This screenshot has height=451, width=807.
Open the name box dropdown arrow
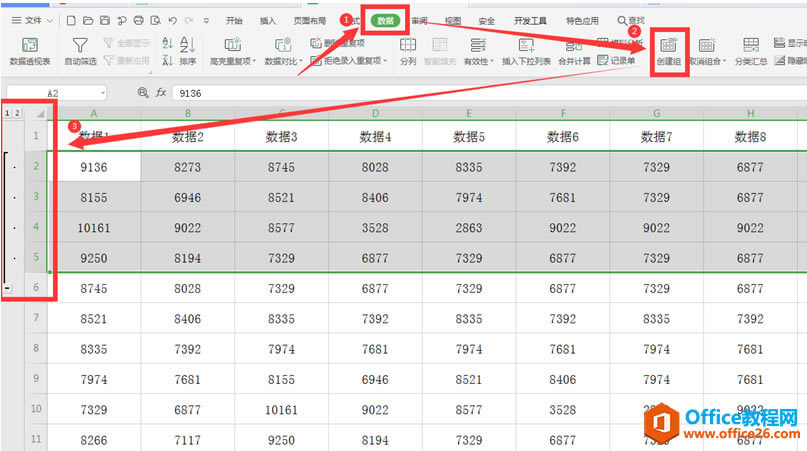point(103,93)
